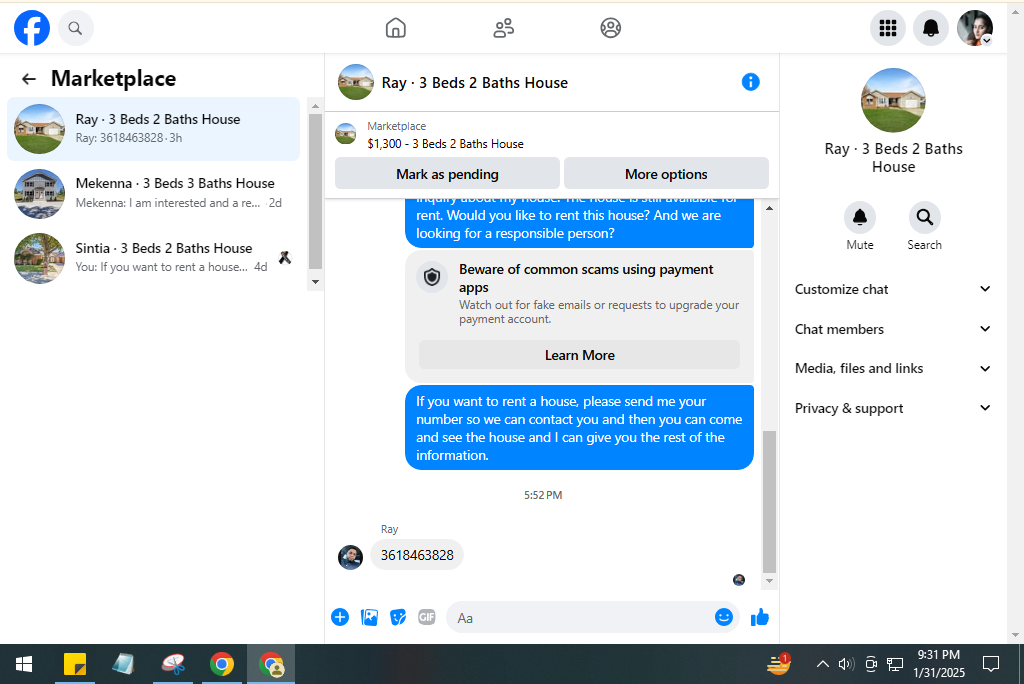Open the Mekenna 3 Beds 3 Baths conversation

click(153, 193)
